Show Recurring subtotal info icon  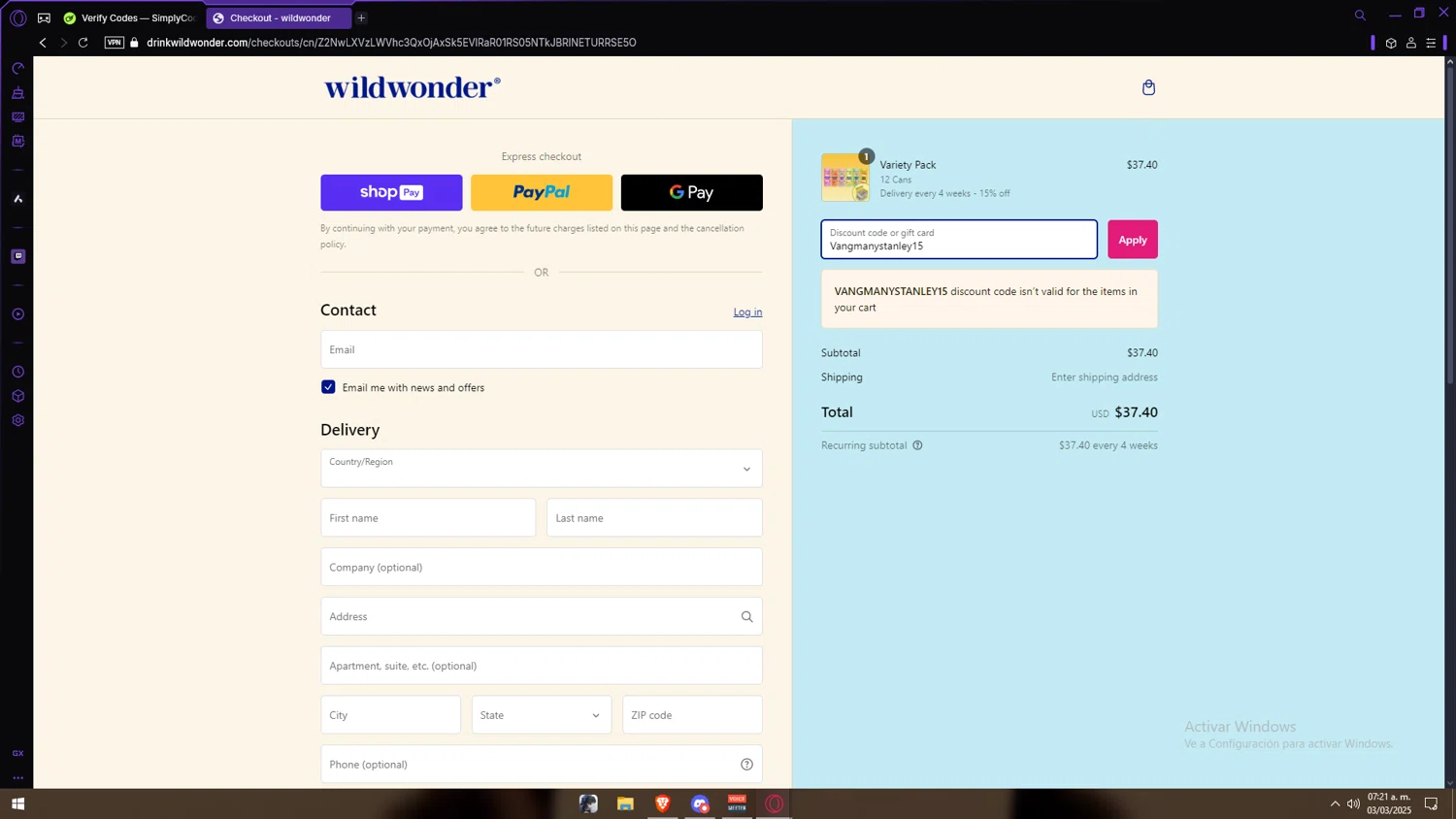pyautogui.click(x=917, y=445)
